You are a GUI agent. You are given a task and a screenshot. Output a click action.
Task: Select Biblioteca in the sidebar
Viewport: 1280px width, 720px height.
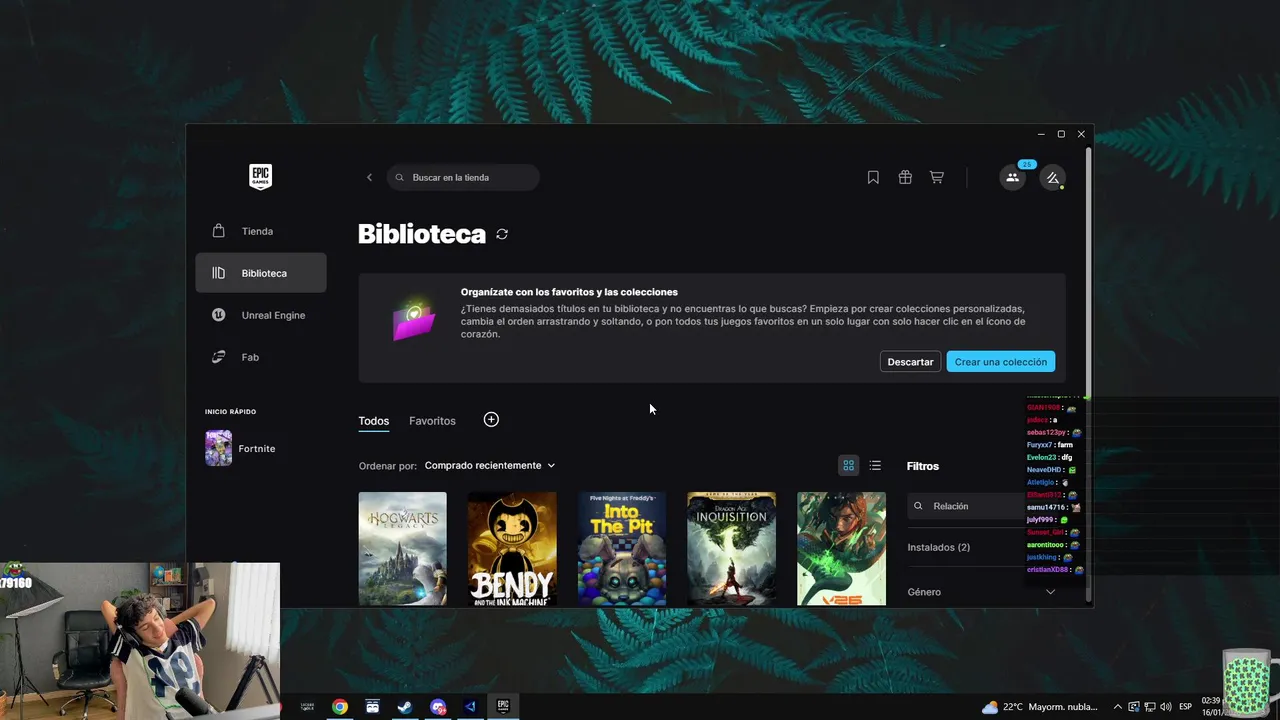tap(261, 273)
